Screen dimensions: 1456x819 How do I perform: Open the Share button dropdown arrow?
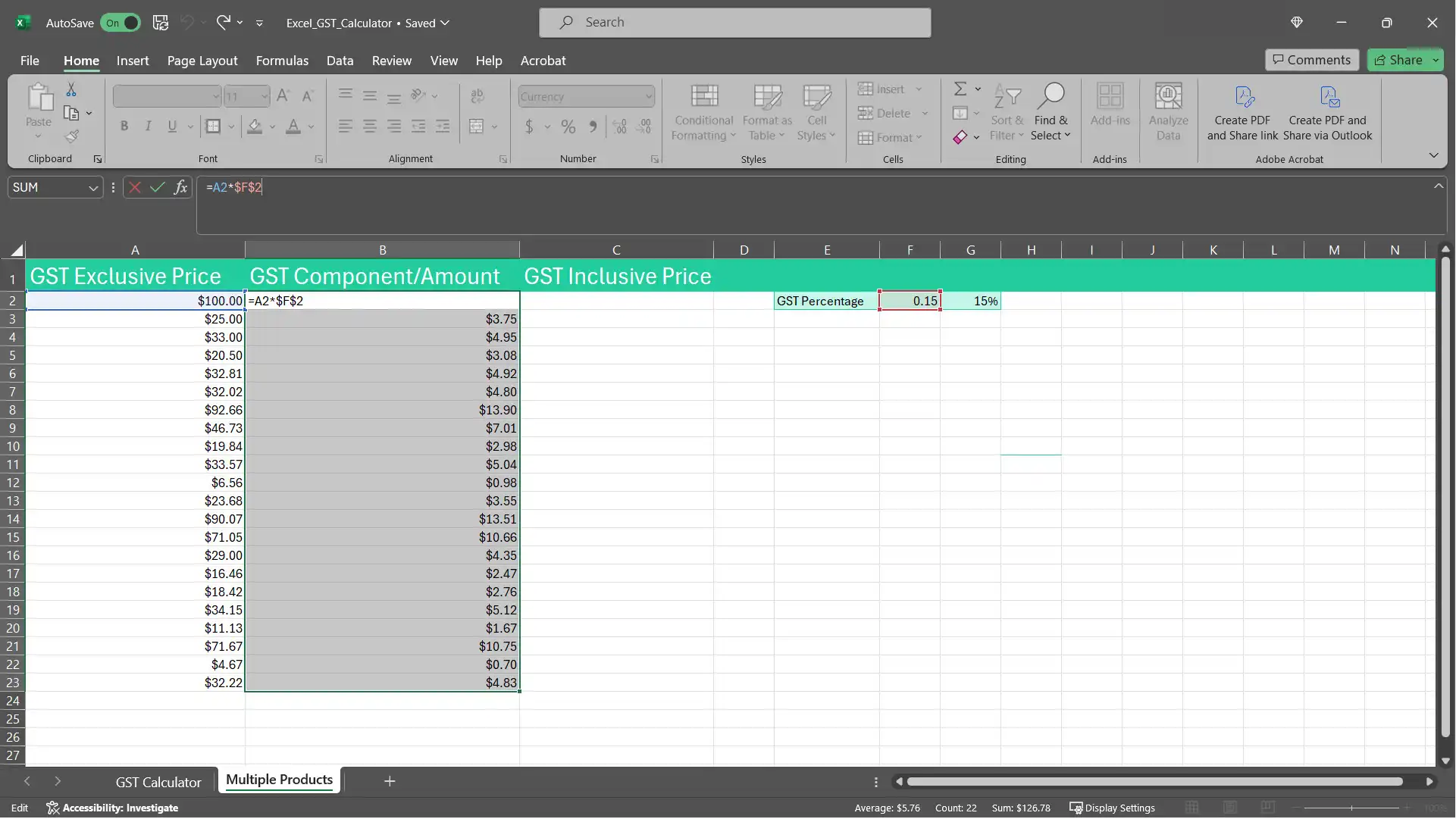click(1436, 60)
